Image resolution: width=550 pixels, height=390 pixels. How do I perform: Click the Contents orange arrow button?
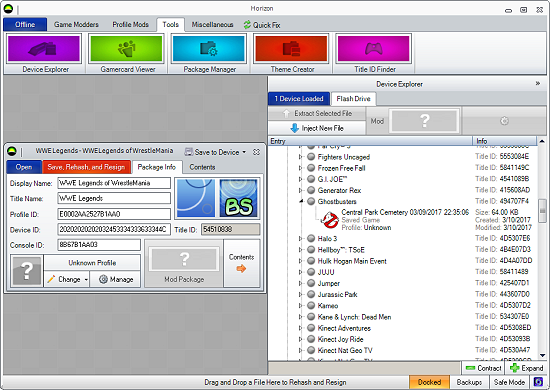(x=241, y=263)
